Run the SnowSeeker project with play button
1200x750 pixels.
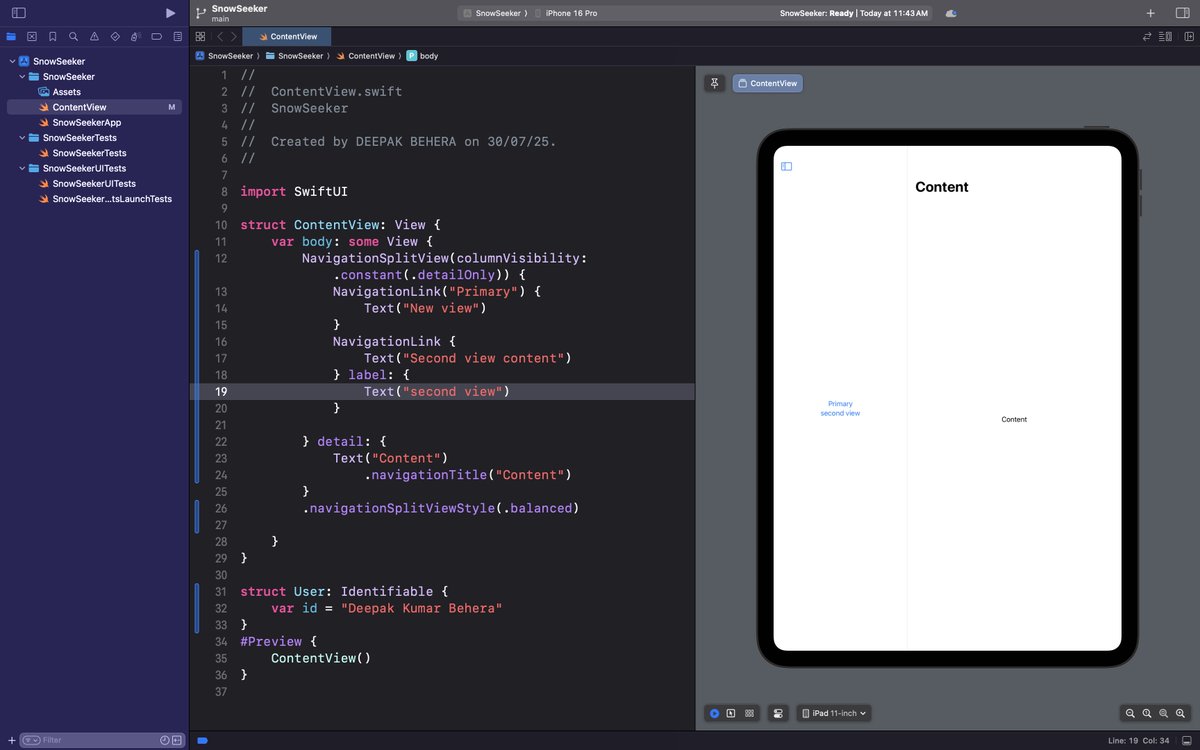[x=170, y=13]
